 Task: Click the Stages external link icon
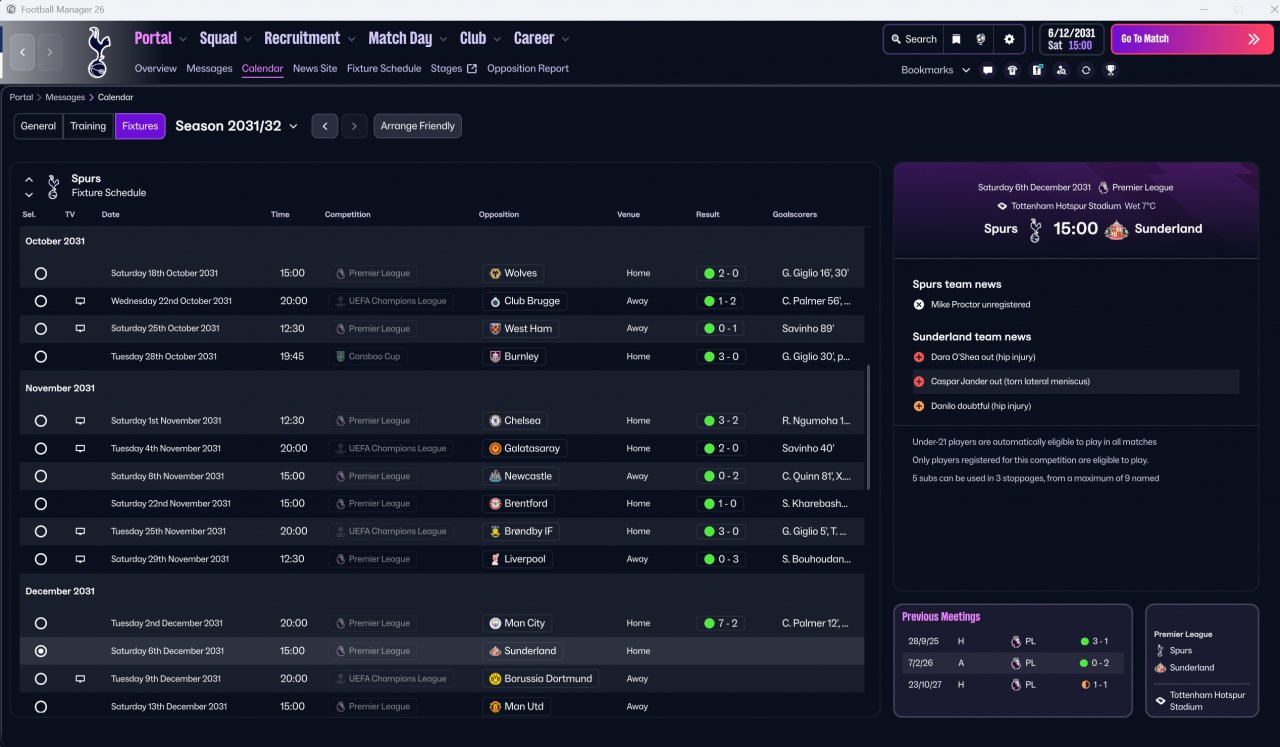[472, 69]
